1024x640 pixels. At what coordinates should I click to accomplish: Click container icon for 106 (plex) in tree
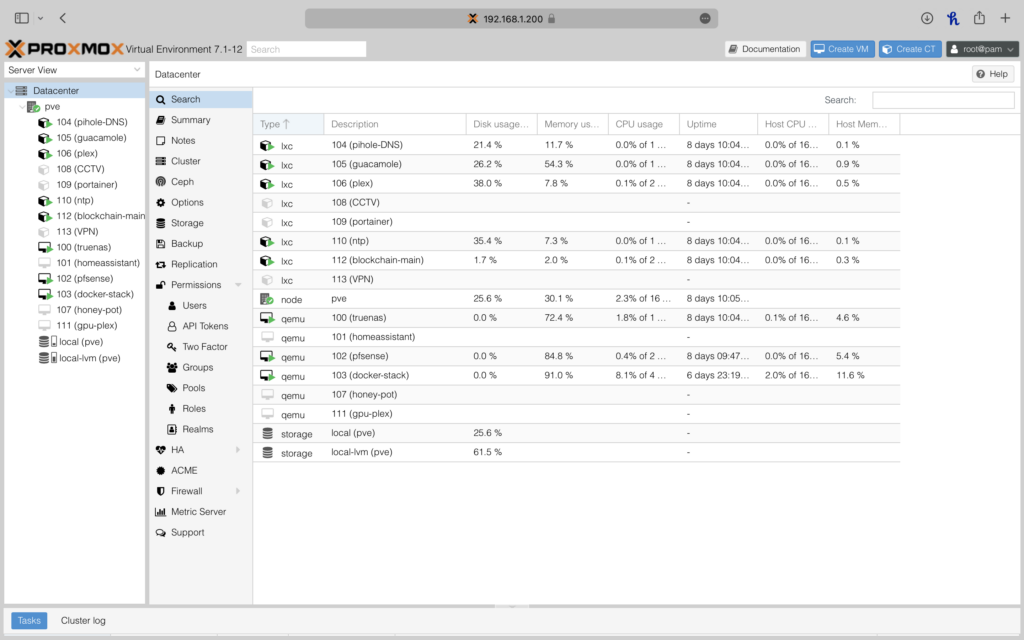coord(44,153)
